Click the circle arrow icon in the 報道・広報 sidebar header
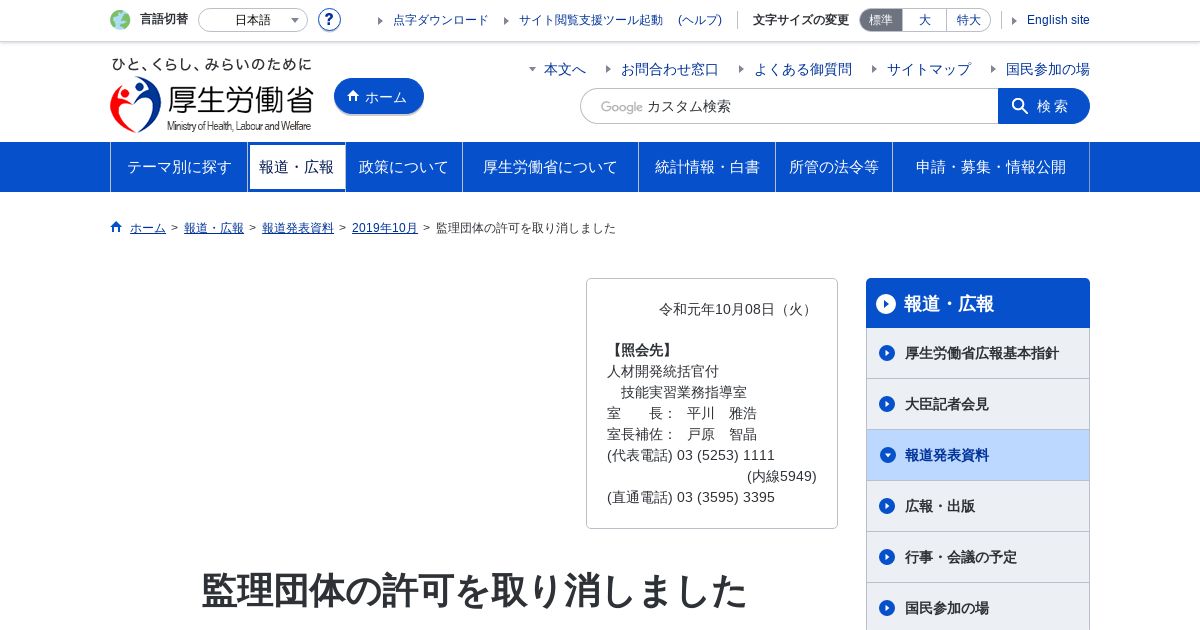Image resolution: width=1200 pixels, height=630 pixels. tap(886, 304)
